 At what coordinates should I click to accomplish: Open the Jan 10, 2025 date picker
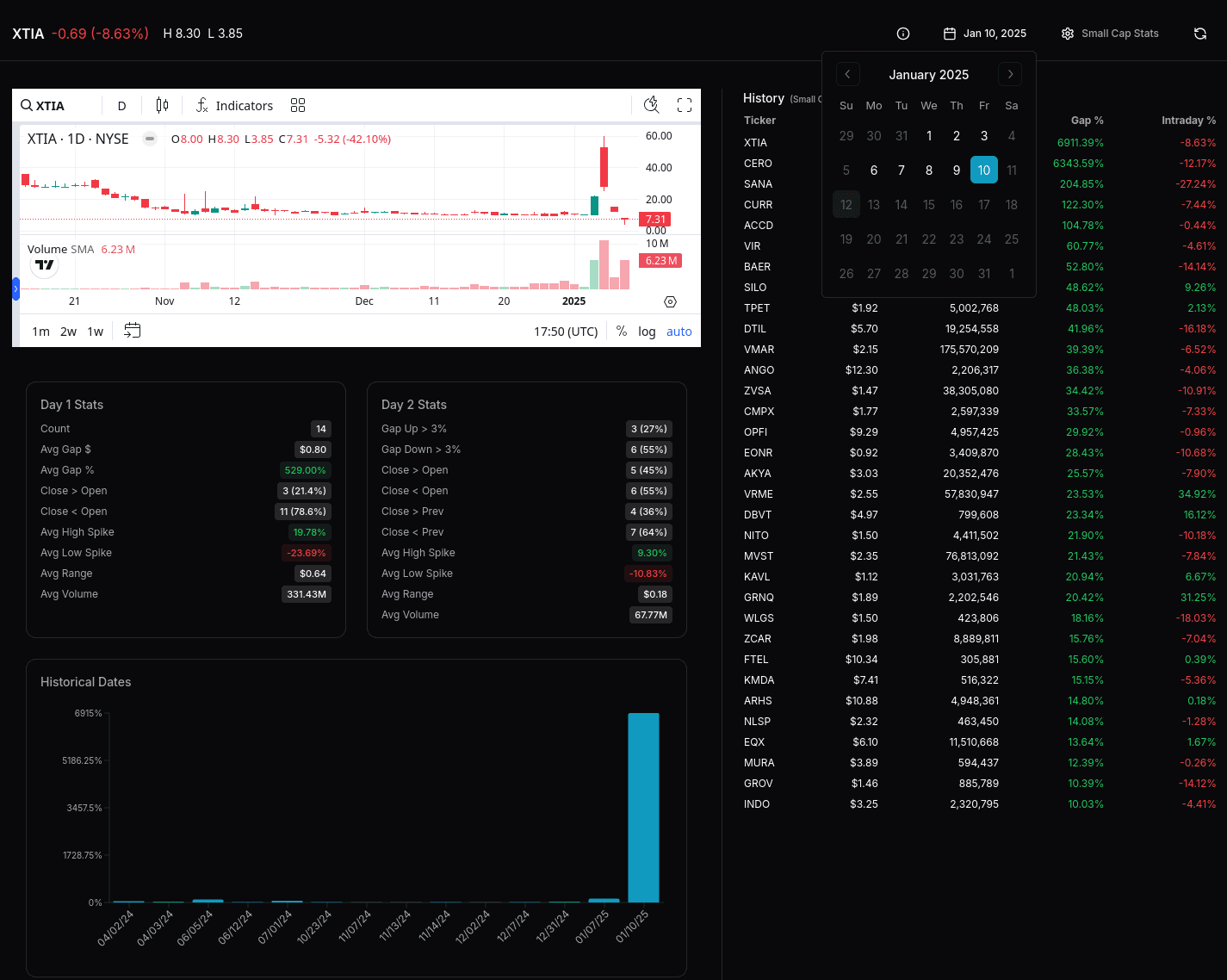pos(985,34)
